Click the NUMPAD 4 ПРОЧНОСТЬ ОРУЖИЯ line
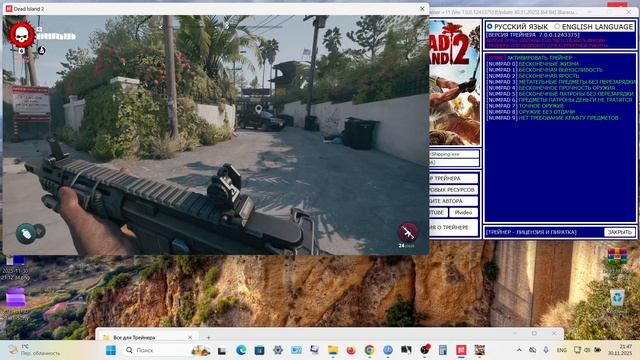Viewport: 640px width, 360px height. [551, 88]
